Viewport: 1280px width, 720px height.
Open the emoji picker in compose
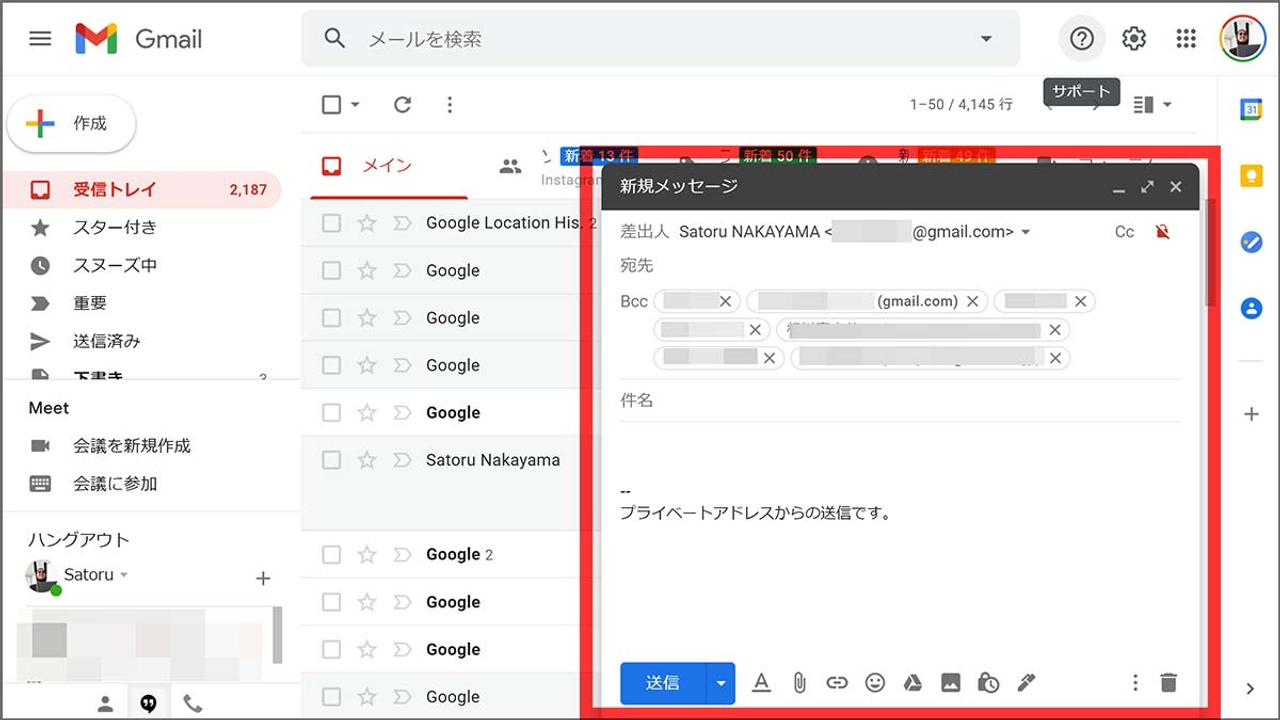coord(875,683)
